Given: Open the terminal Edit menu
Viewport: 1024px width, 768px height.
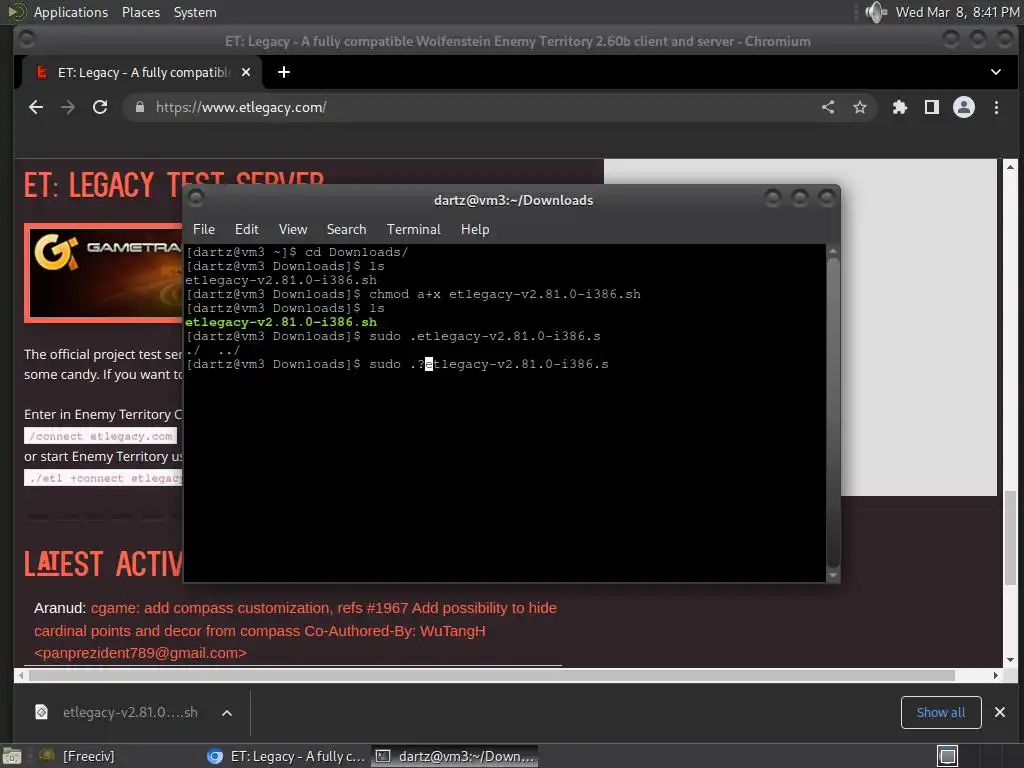Looking at the screenshot, I should click(247, 229).
